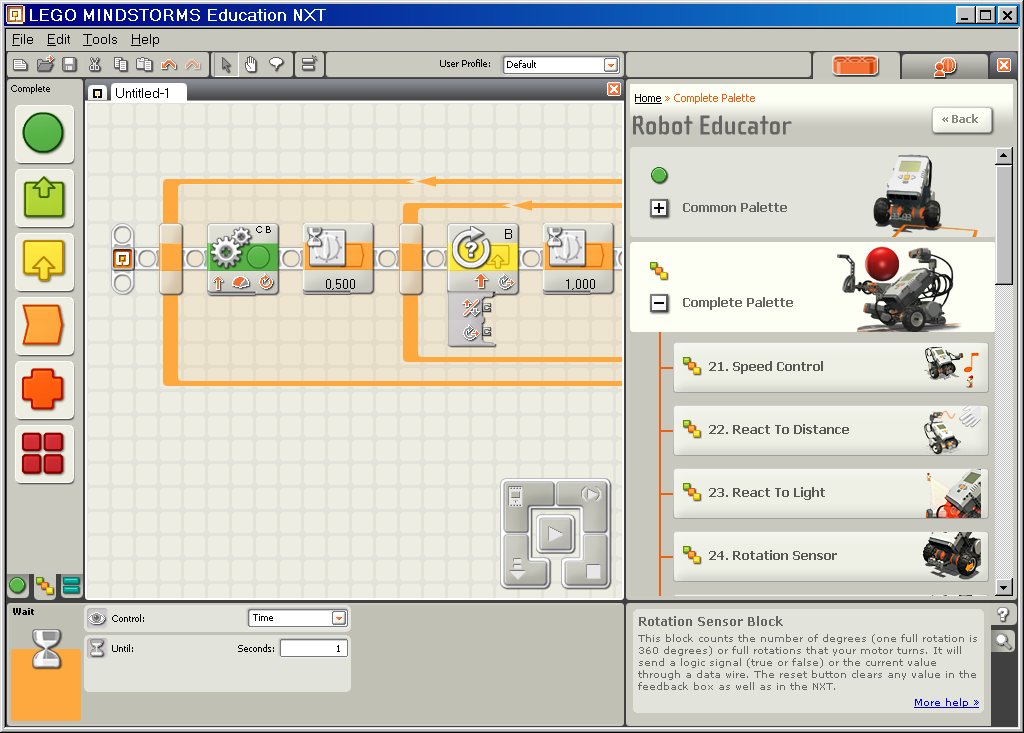Click the More help link

946,703
